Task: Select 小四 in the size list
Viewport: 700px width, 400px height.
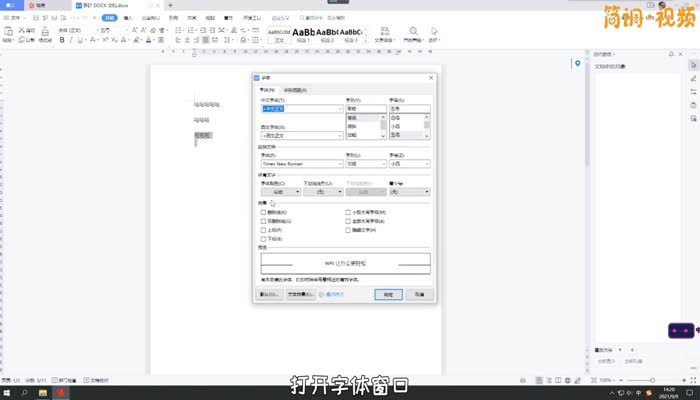Action: pos(396,126)
